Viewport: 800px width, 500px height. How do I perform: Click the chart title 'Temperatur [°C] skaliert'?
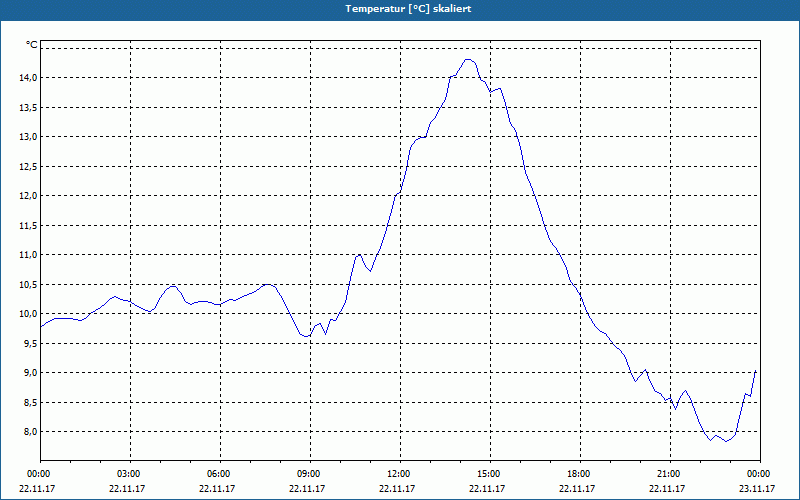pyautogui.click(x=408, y=9)
